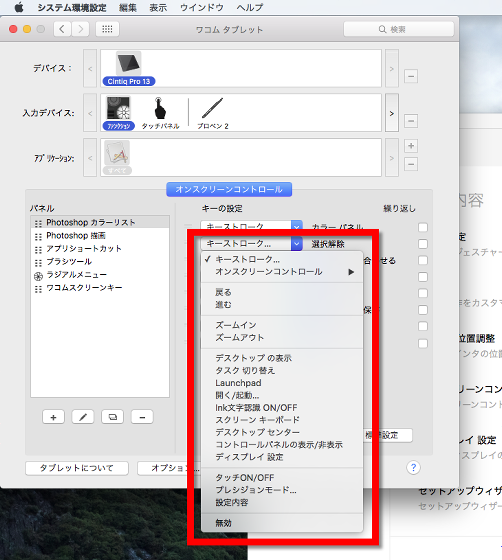Image resolution: width=502 pixels, height=560 pixels.
Task: Go forward with the right chevron toolbar button
Action: (x=80, y=29)
